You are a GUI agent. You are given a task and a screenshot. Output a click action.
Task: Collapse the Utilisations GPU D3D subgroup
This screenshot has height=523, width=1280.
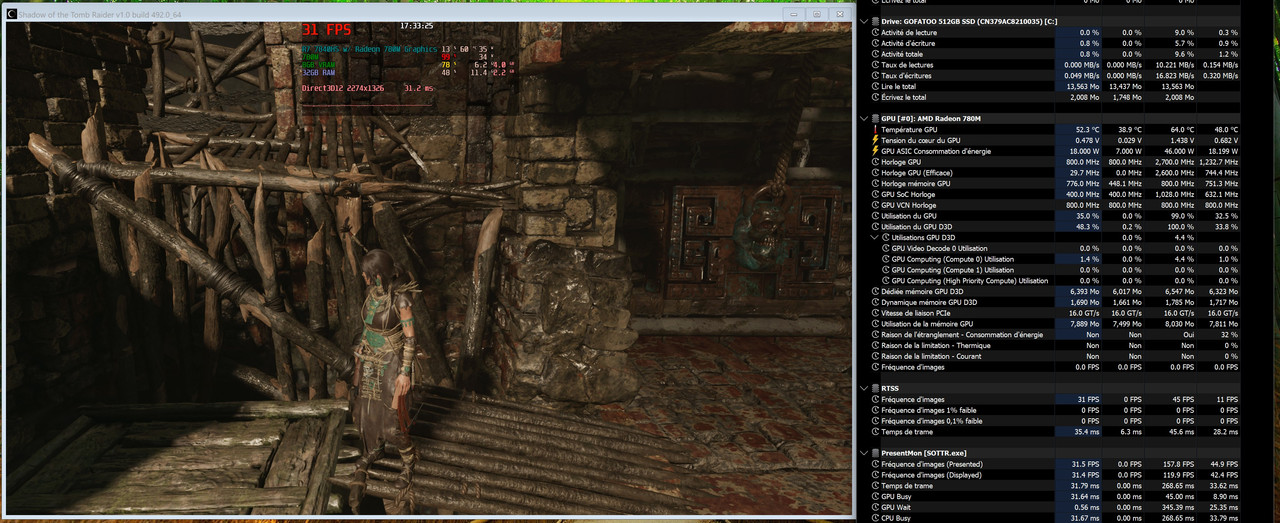(x=875, y=238)
